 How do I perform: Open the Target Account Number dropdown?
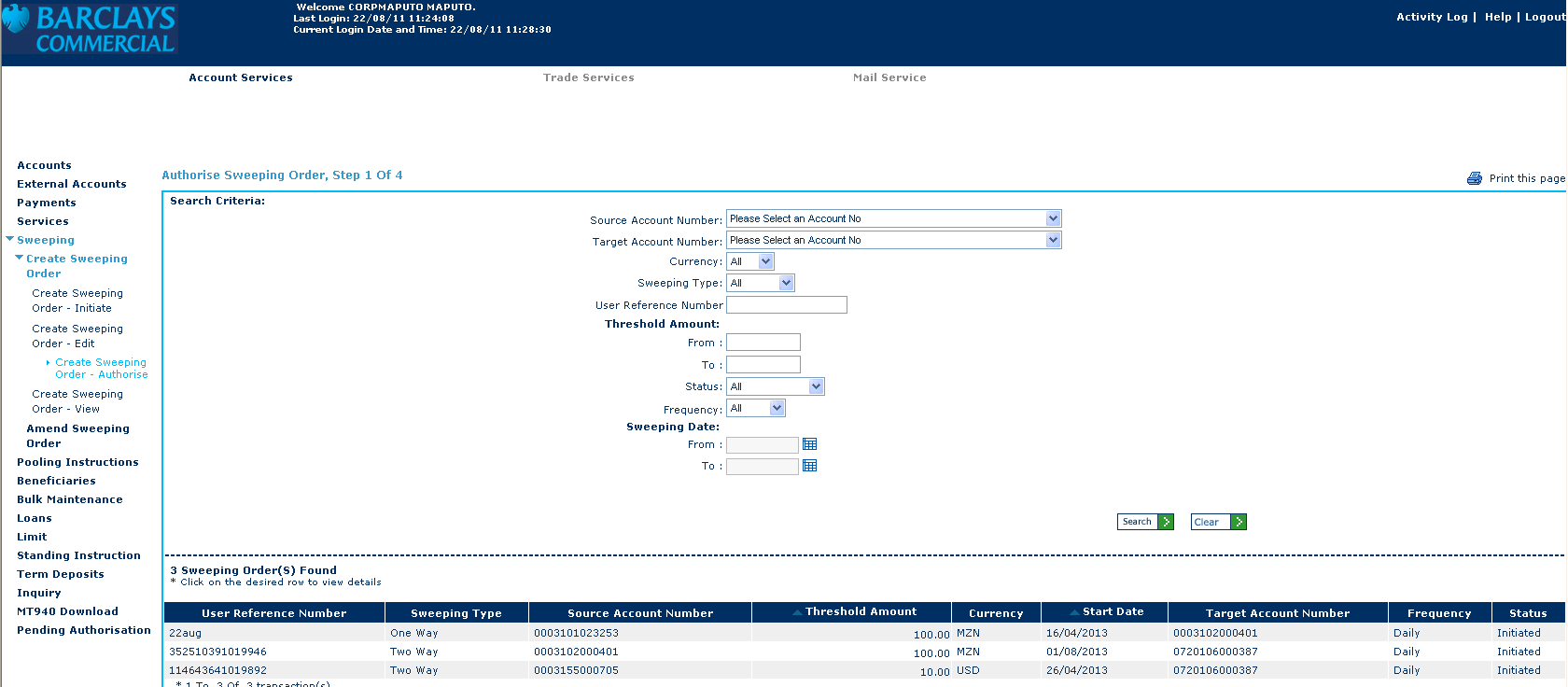tap(894, 240)
